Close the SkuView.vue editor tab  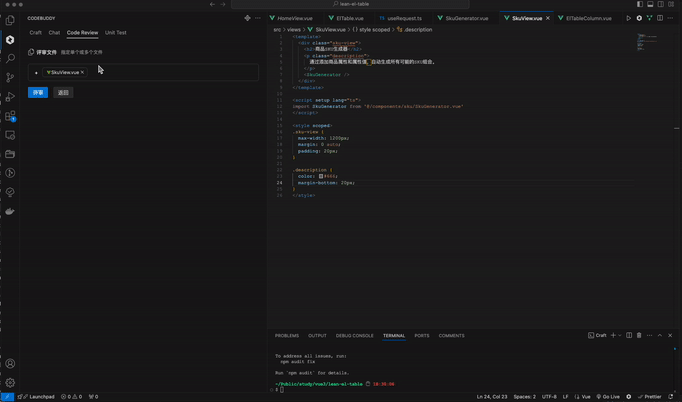[548, 18]
